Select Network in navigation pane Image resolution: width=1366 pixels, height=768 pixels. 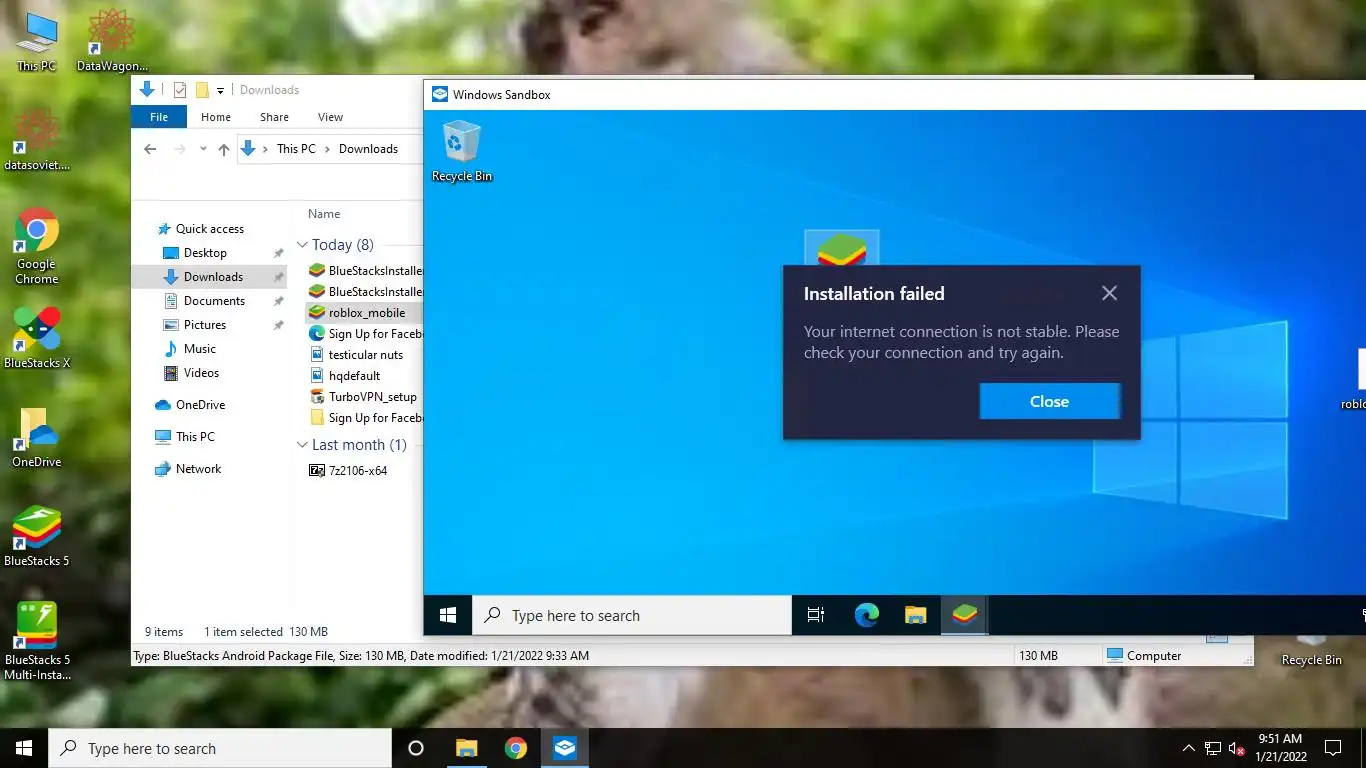pos(198,469)
